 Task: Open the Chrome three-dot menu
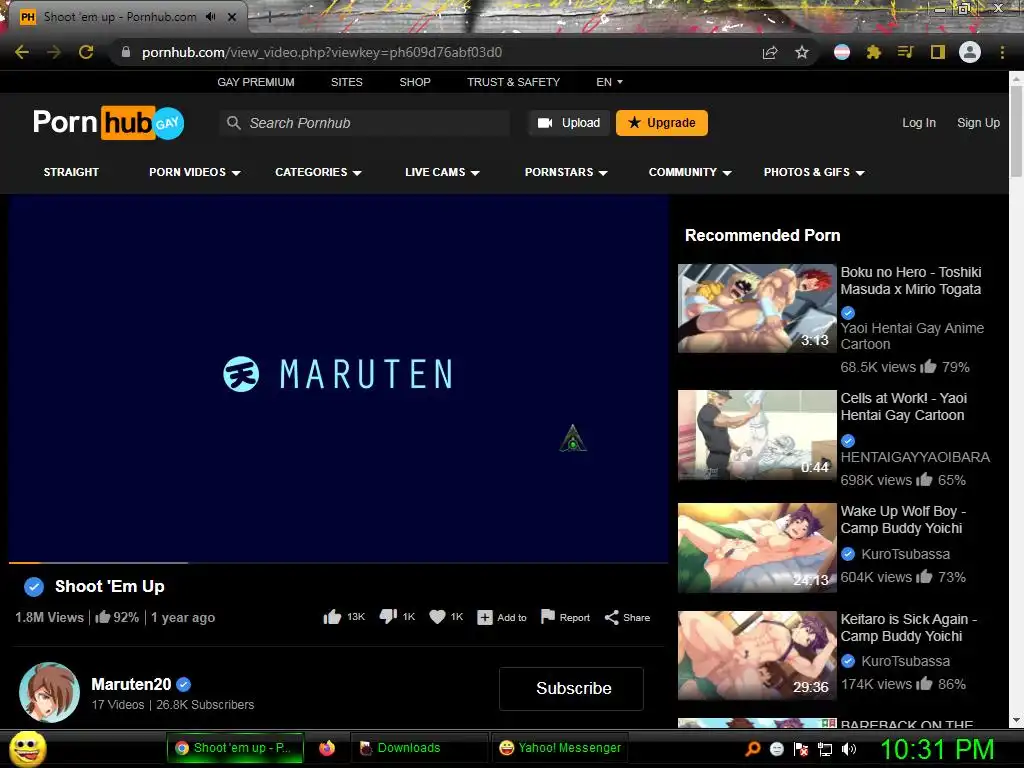coord(1002,52)
